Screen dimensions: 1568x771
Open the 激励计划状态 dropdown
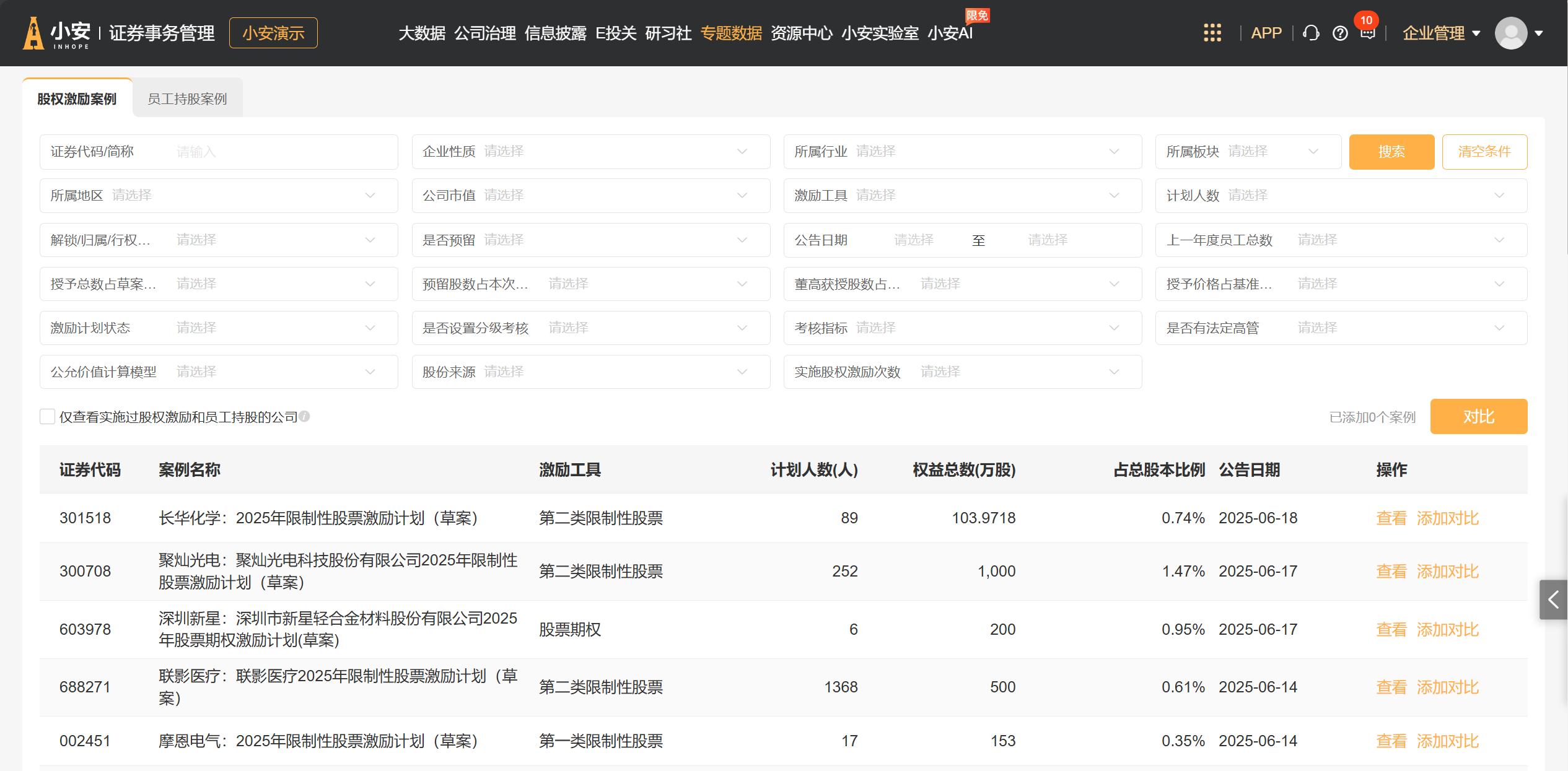coord(219,328)
